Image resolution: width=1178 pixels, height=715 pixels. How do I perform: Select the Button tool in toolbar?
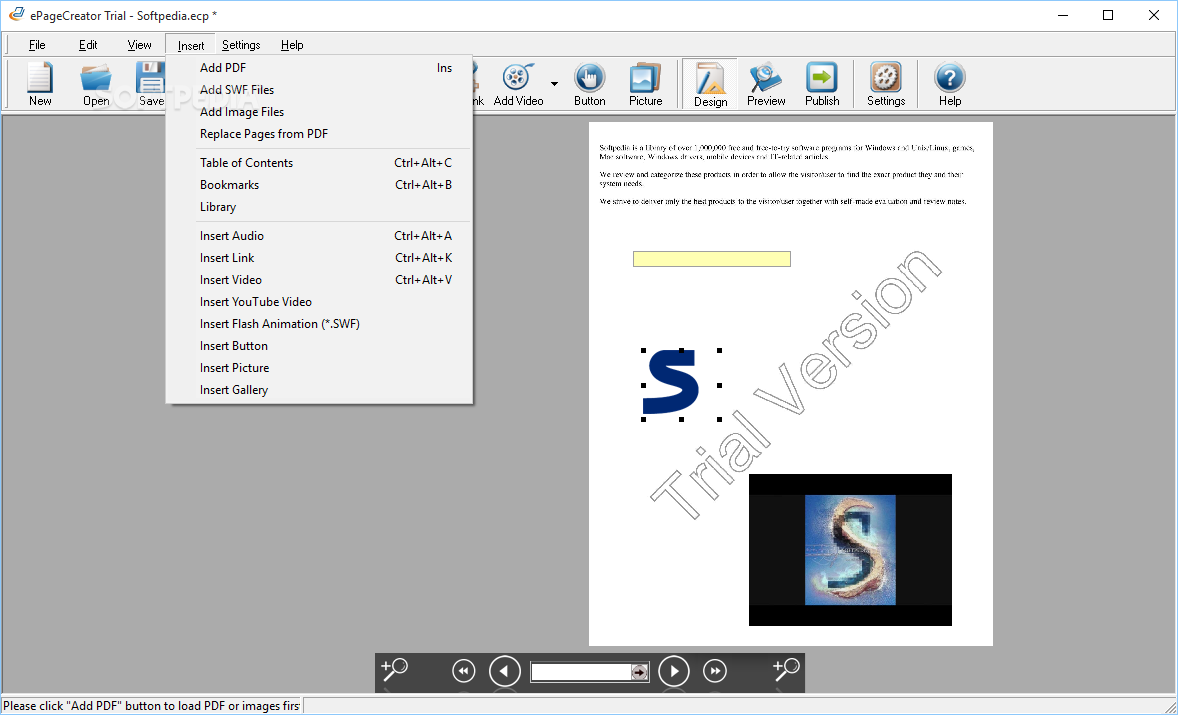coord(590,84)
